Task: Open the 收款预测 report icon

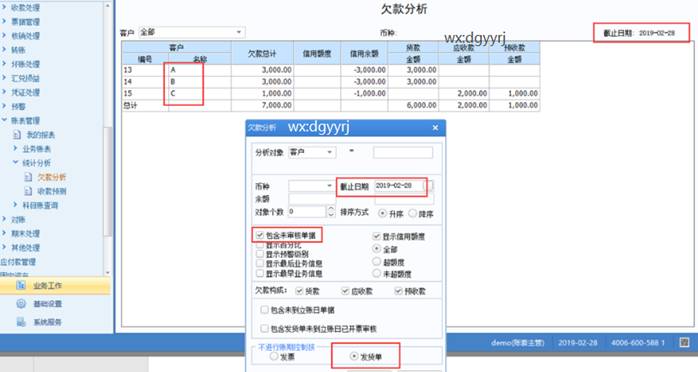Action: (28, 191)
